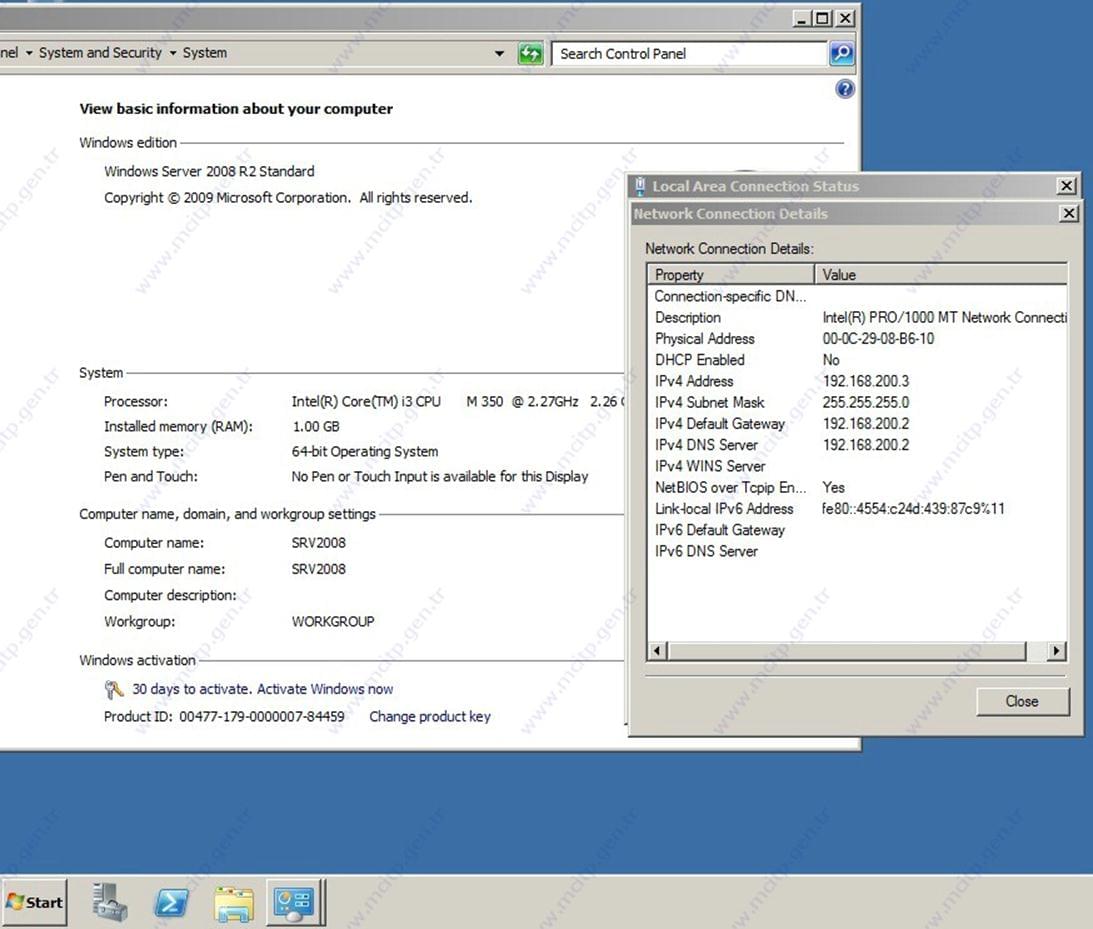Click Activate Windows now link
1093x929 pixels.
tap(325, 689)
